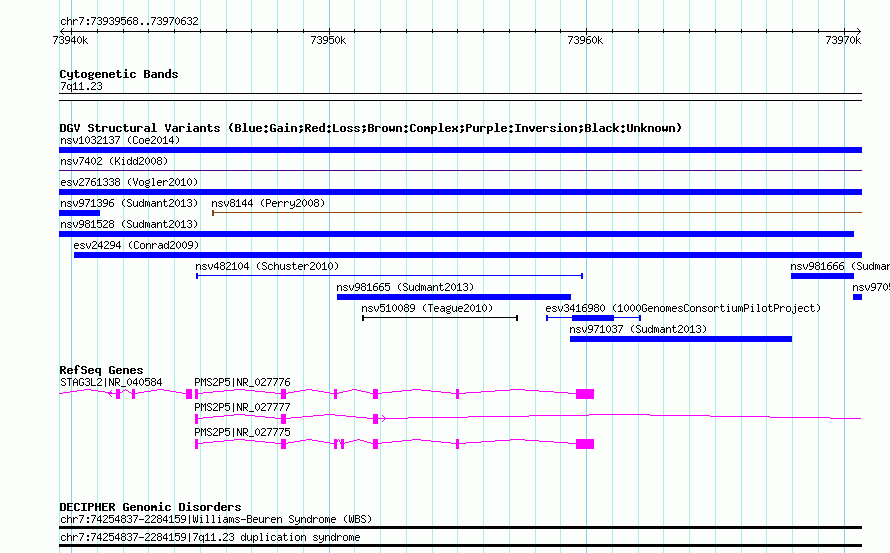Click the nsv8144 (Perry2008) label
Image resolution: width=890 pixels, height=553 pixels.
point(268,203)
